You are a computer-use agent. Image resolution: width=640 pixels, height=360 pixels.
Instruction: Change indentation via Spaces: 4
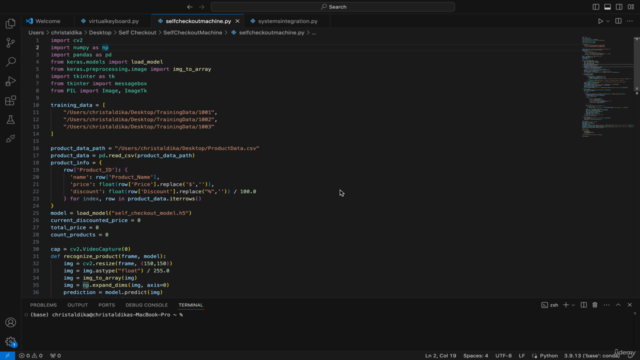pos(476,356)
